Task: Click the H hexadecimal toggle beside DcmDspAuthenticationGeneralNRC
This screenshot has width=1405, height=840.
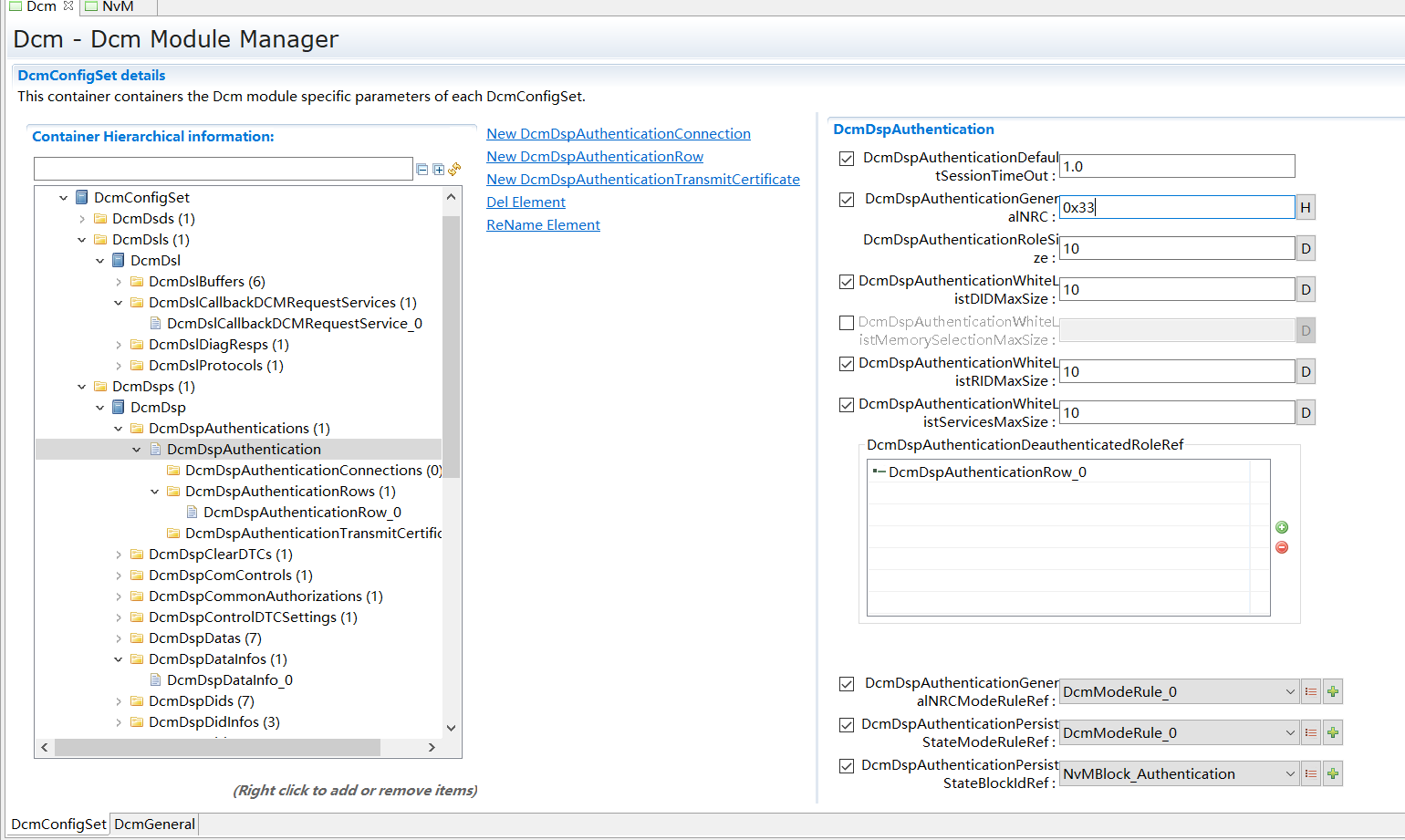Action: click(x=1305, y=207)
